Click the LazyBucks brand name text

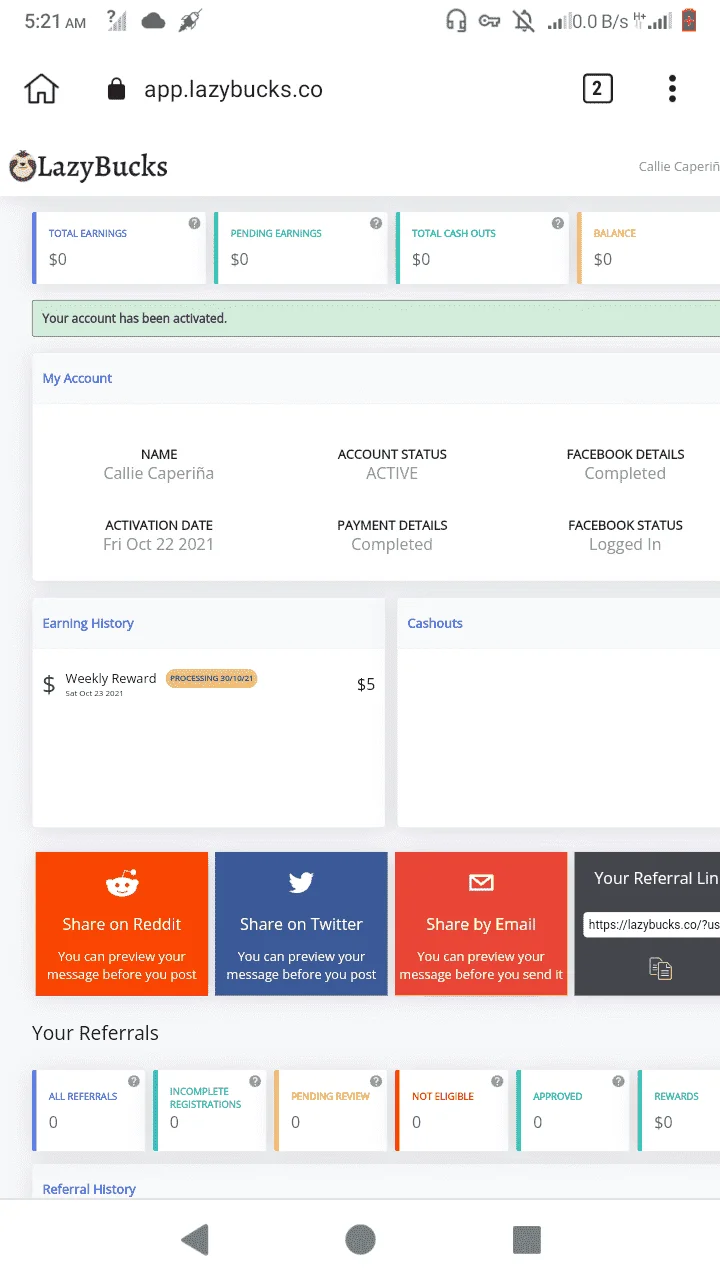(x=103, y=166)
